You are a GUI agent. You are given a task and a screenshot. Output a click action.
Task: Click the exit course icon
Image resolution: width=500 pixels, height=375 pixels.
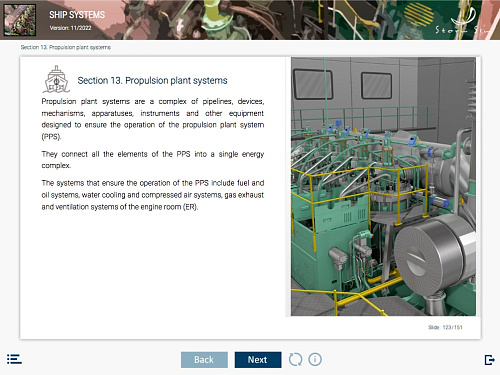pyautogui.click(x=489, y=360)
